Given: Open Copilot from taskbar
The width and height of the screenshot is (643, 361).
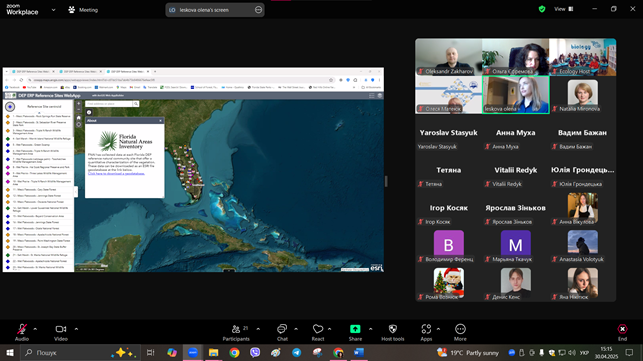Looking at the screenshot, I should tap(172, 352).
